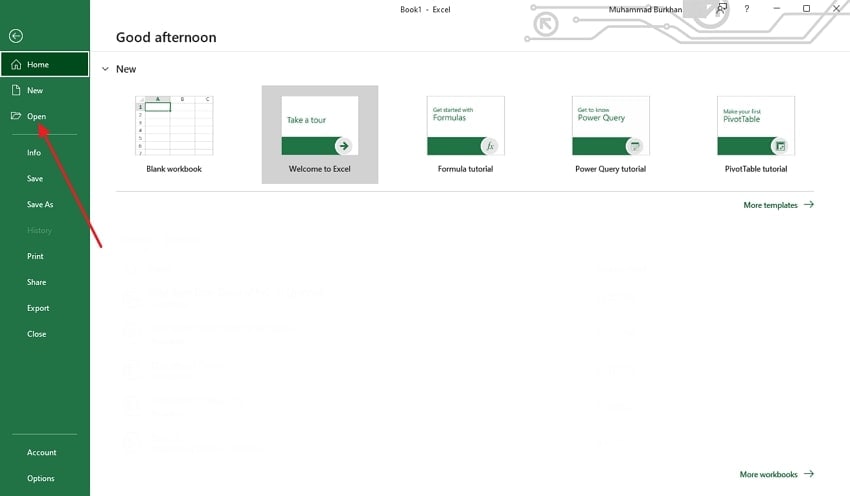Click the PivotTable tutorial grid icon

(x=780, y=146)
